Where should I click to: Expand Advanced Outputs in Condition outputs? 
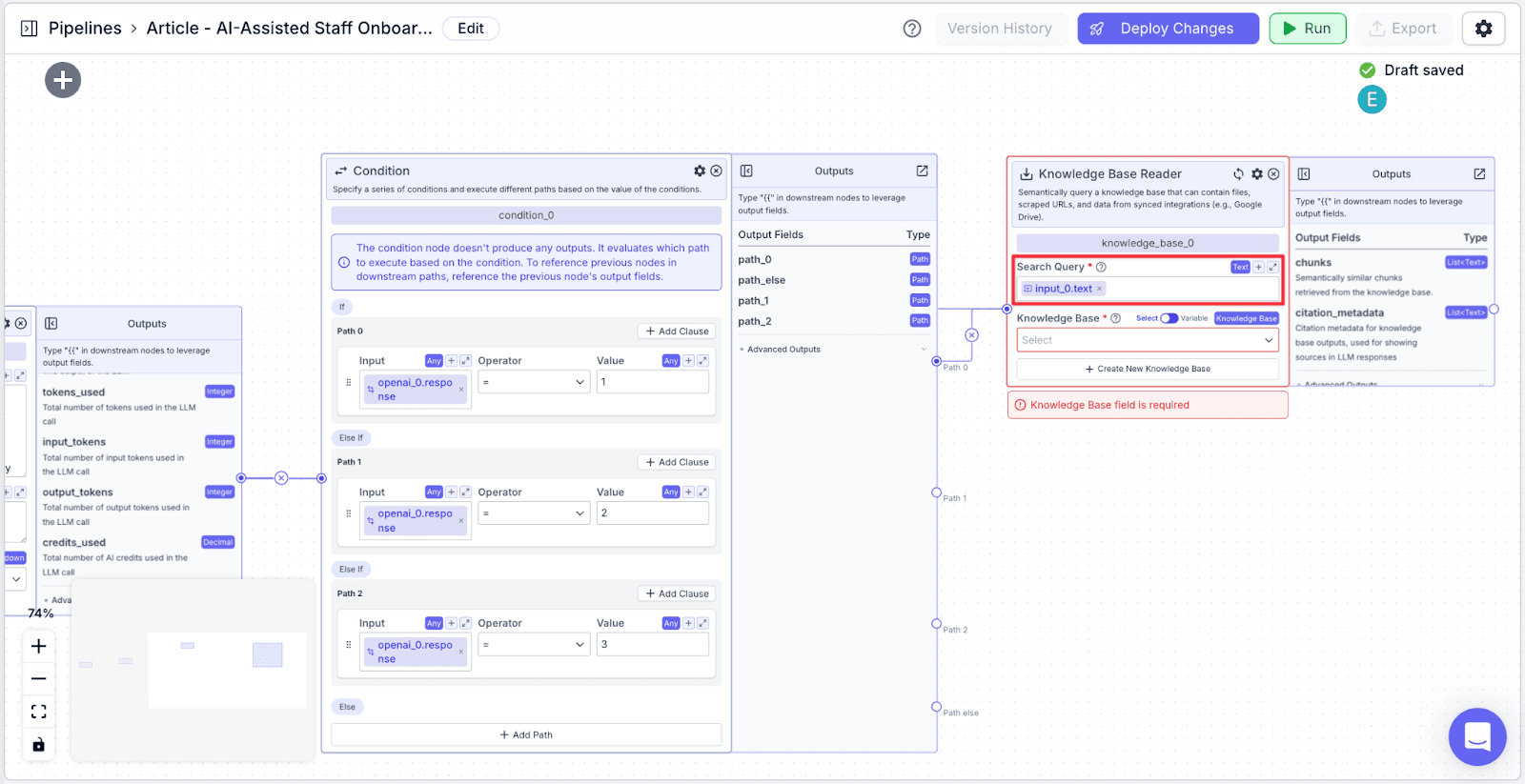(x=833, y=350)
